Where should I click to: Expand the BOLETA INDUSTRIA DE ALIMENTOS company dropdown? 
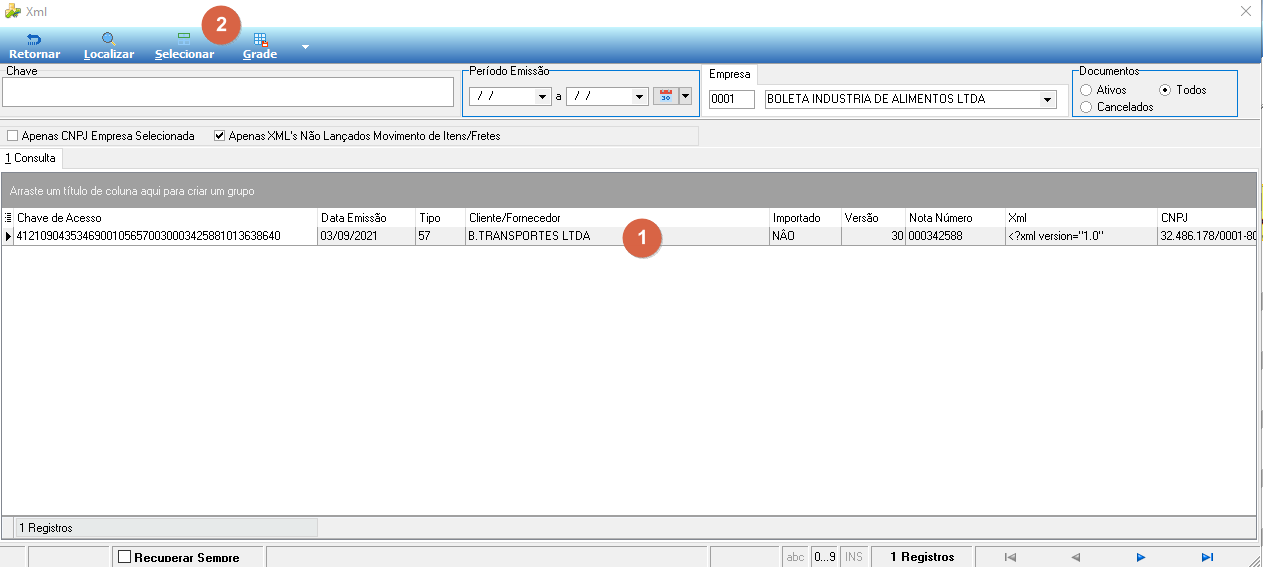click(1047, 99)
